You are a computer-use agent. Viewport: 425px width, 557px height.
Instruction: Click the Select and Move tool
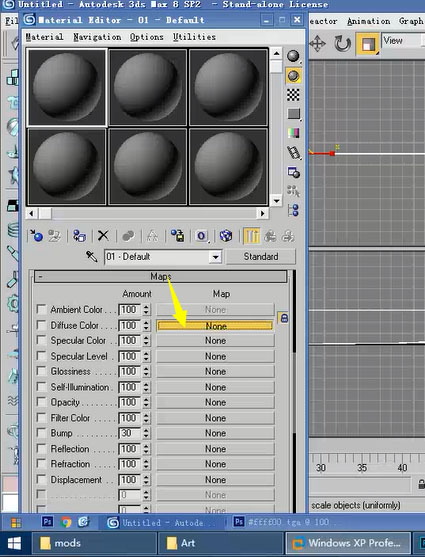point(317,44)
